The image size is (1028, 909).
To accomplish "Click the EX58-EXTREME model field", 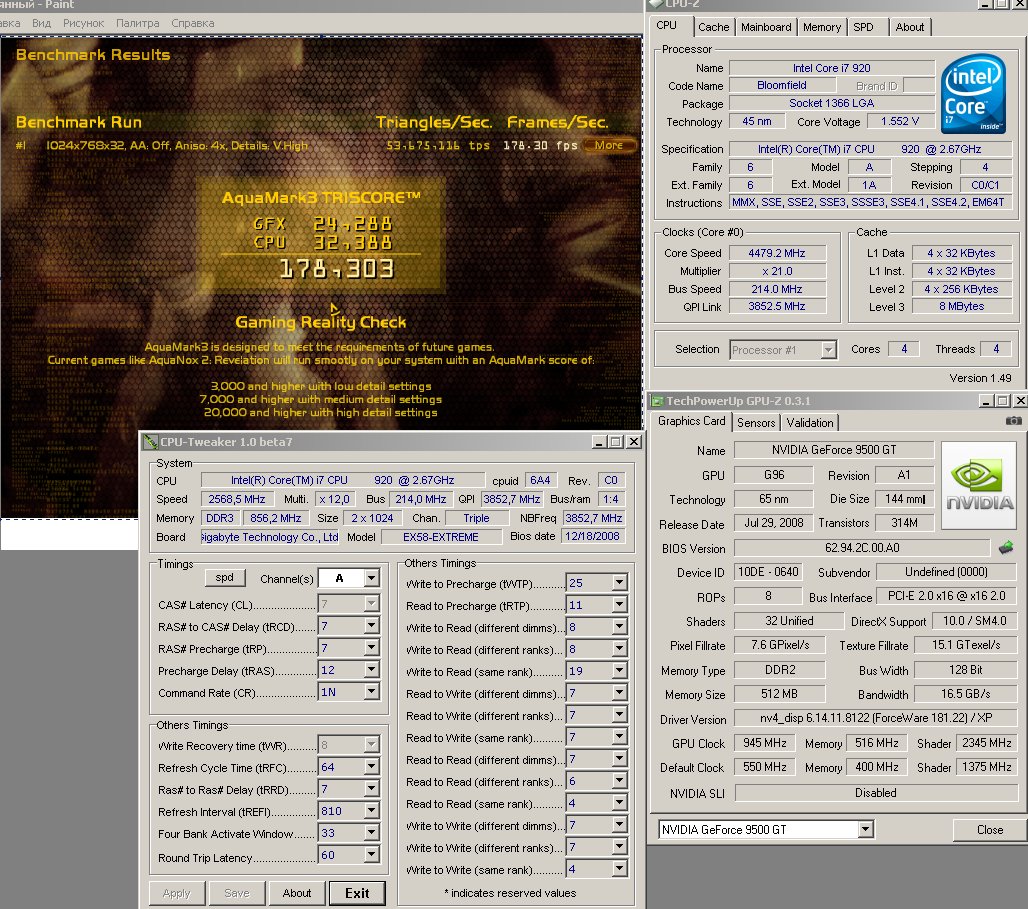I will pos(441,536).
